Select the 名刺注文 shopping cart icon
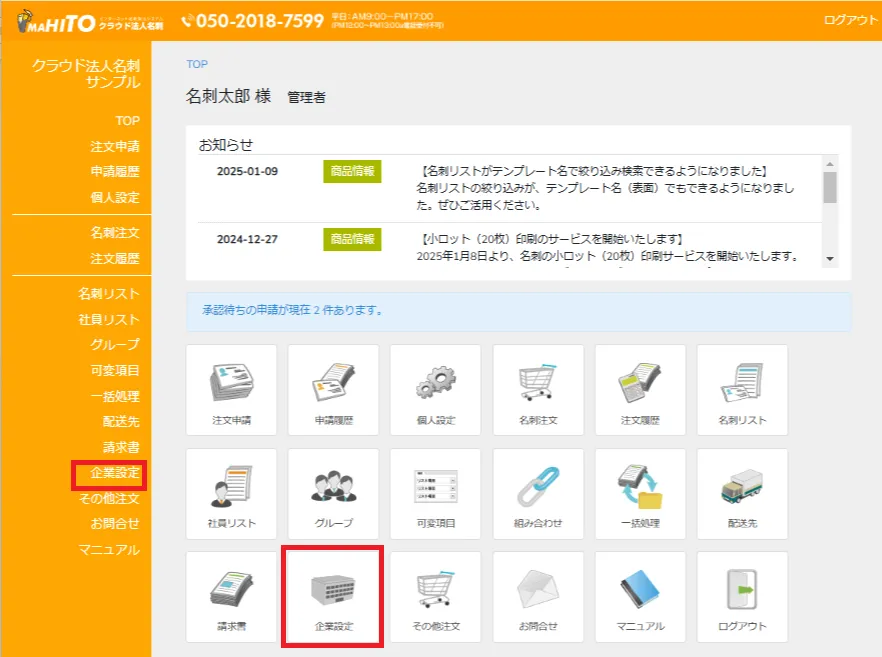The image size is (882, 657). pyautogui.click(x=537, y=390)
